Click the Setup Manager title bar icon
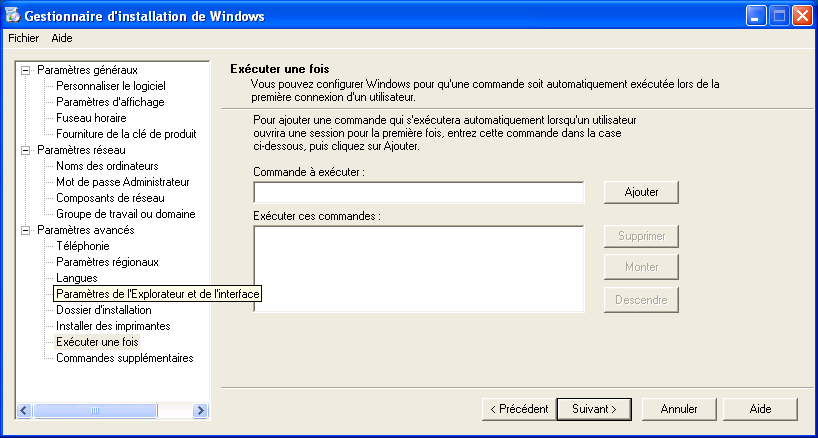818x438 pixels. point(13,16)
